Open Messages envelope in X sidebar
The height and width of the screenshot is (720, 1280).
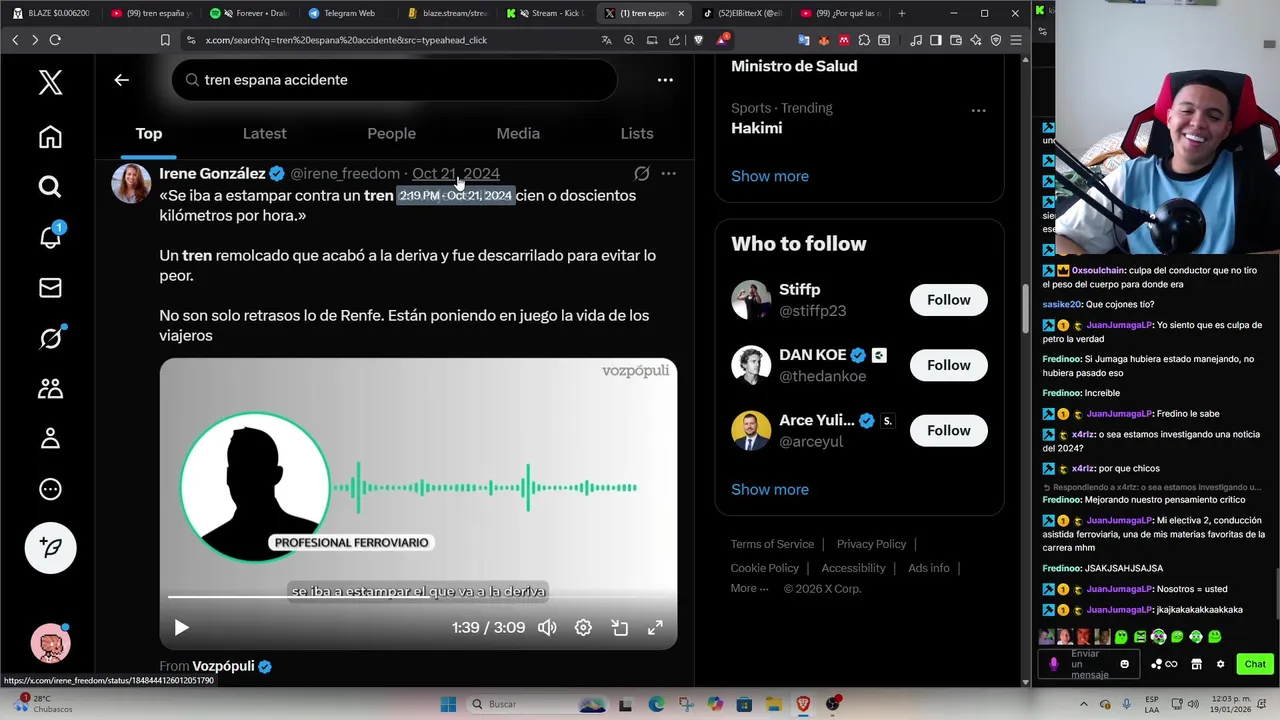(x=50, y=288)
